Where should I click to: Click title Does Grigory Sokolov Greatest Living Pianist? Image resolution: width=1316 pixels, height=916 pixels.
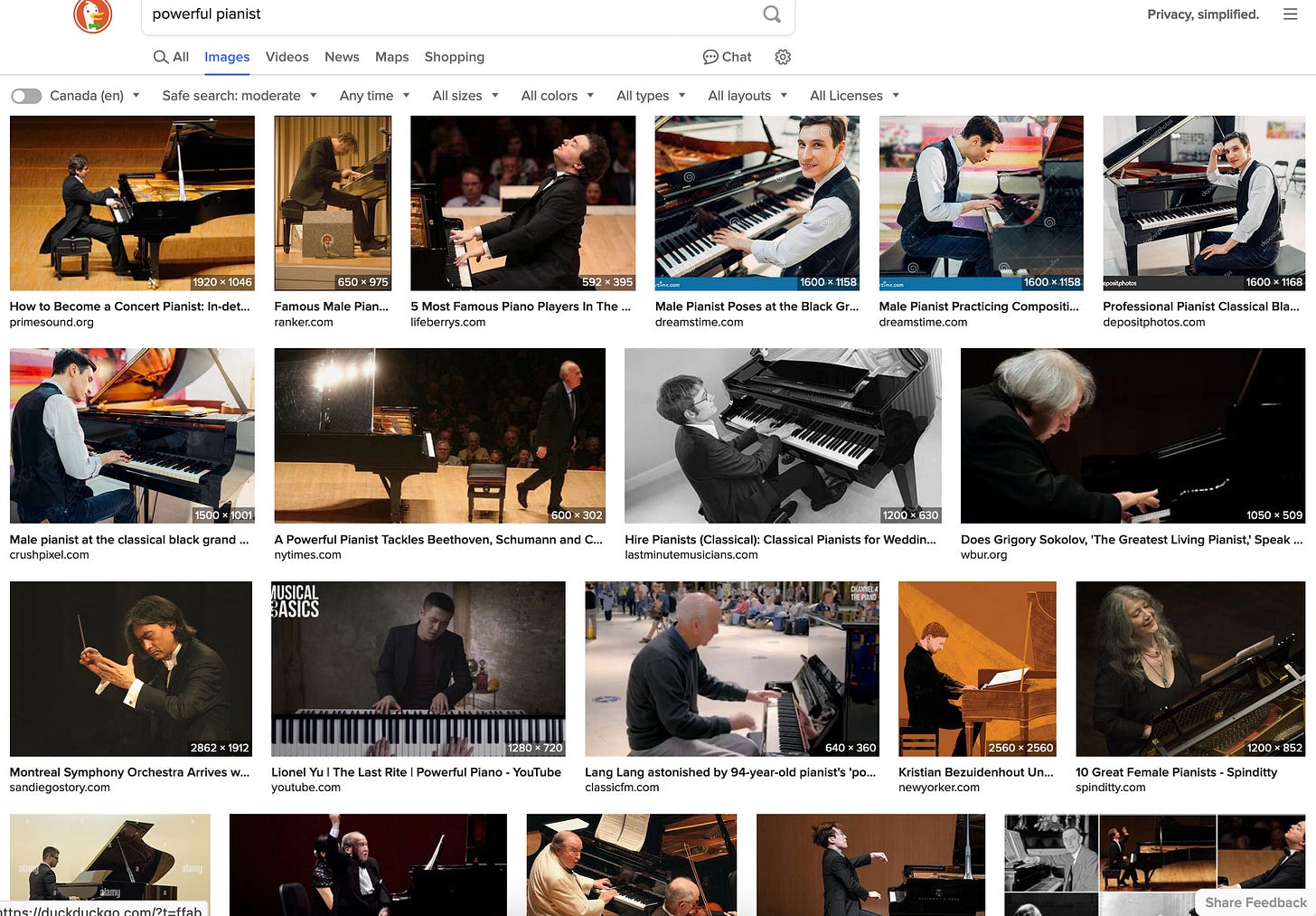(1132, 540)
